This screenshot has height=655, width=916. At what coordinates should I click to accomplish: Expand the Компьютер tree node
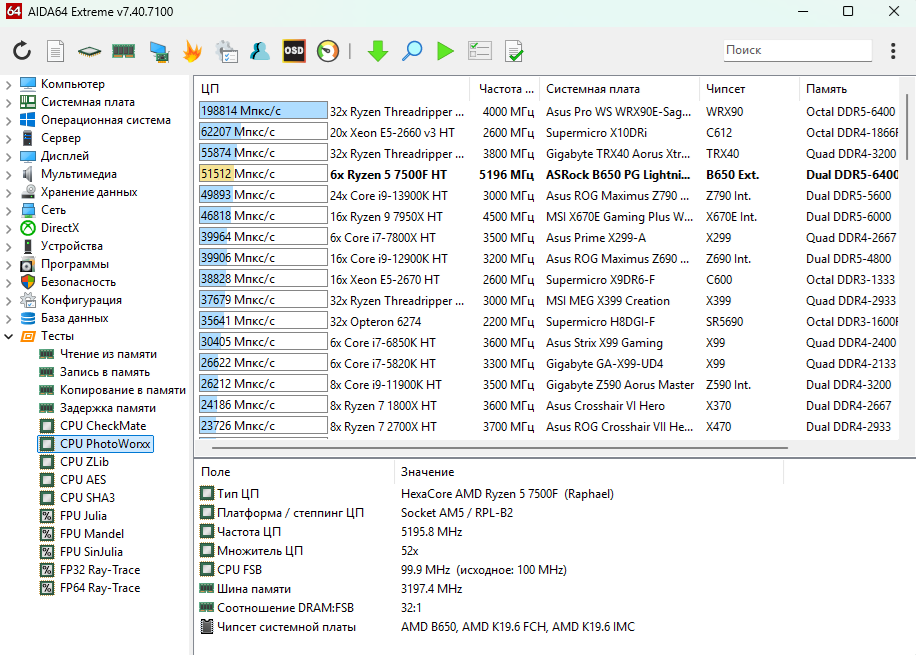[x=8, y=84]
